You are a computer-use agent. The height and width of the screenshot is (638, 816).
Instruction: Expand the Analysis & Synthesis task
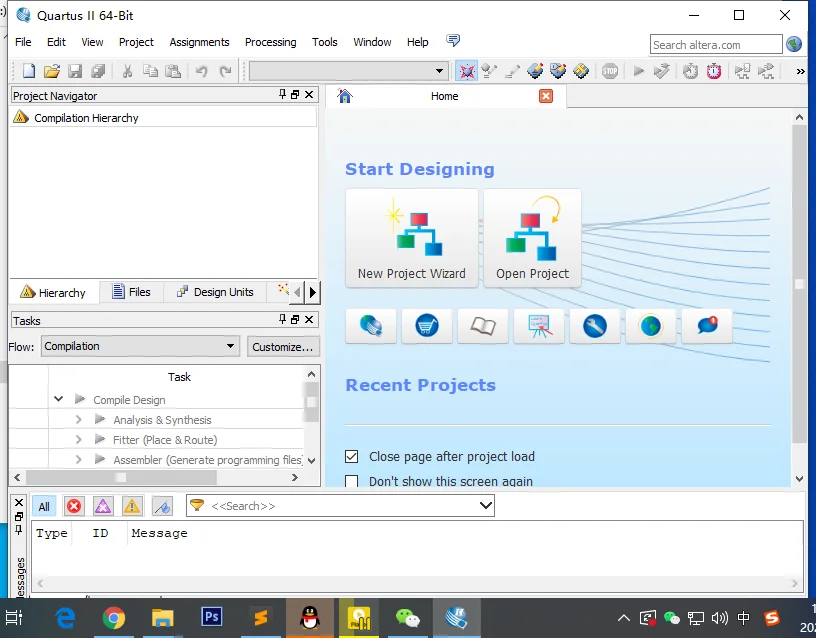pyautogui.click(x=78, y=419)
